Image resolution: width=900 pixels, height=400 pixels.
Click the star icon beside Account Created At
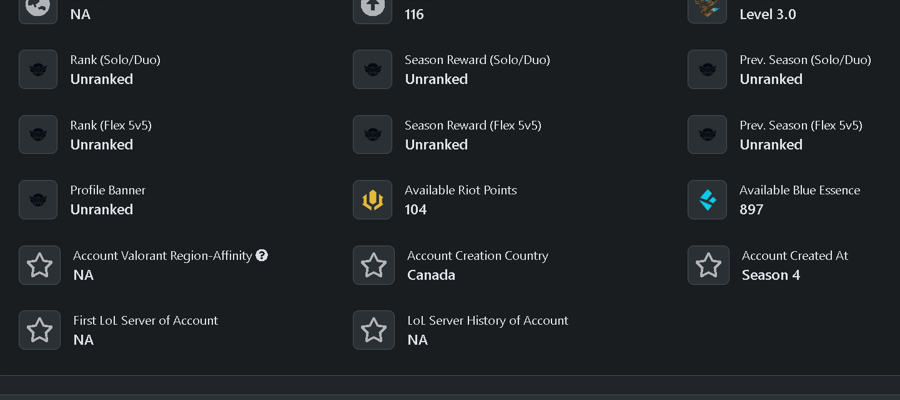point(708,265)
